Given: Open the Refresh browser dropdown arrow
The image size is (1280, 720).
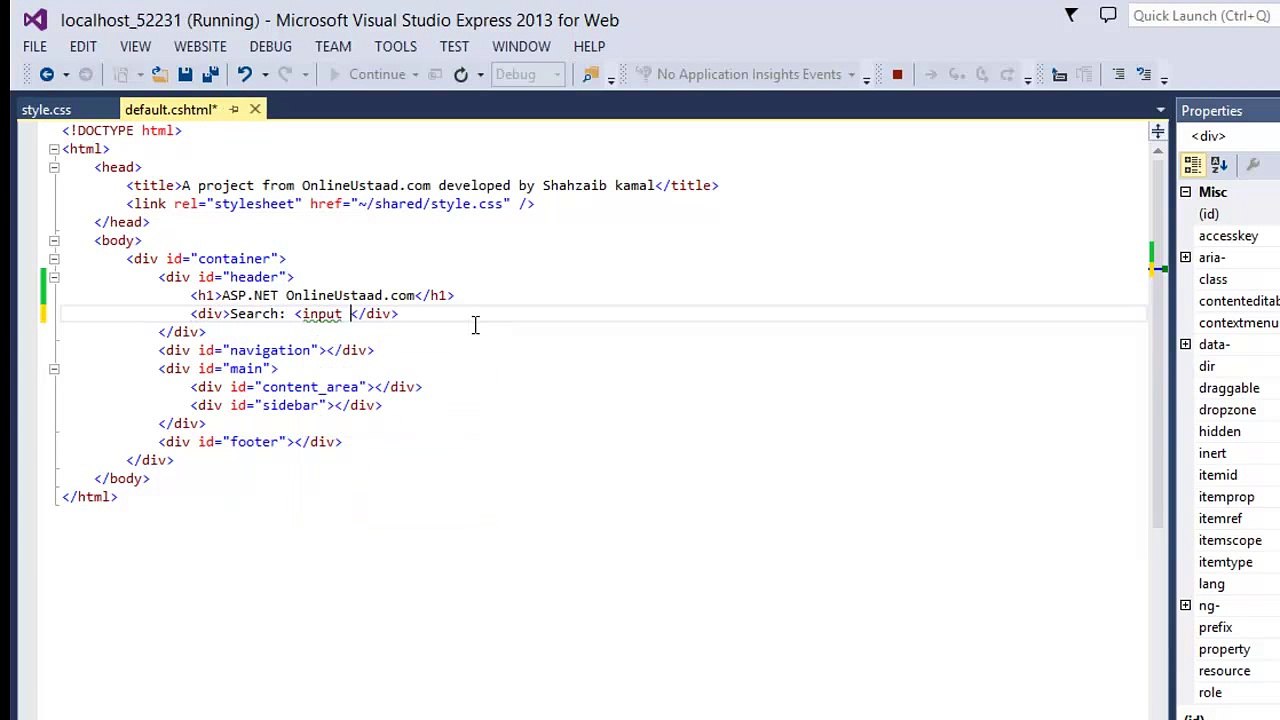Looking at the screenshot, I should 480,74.
